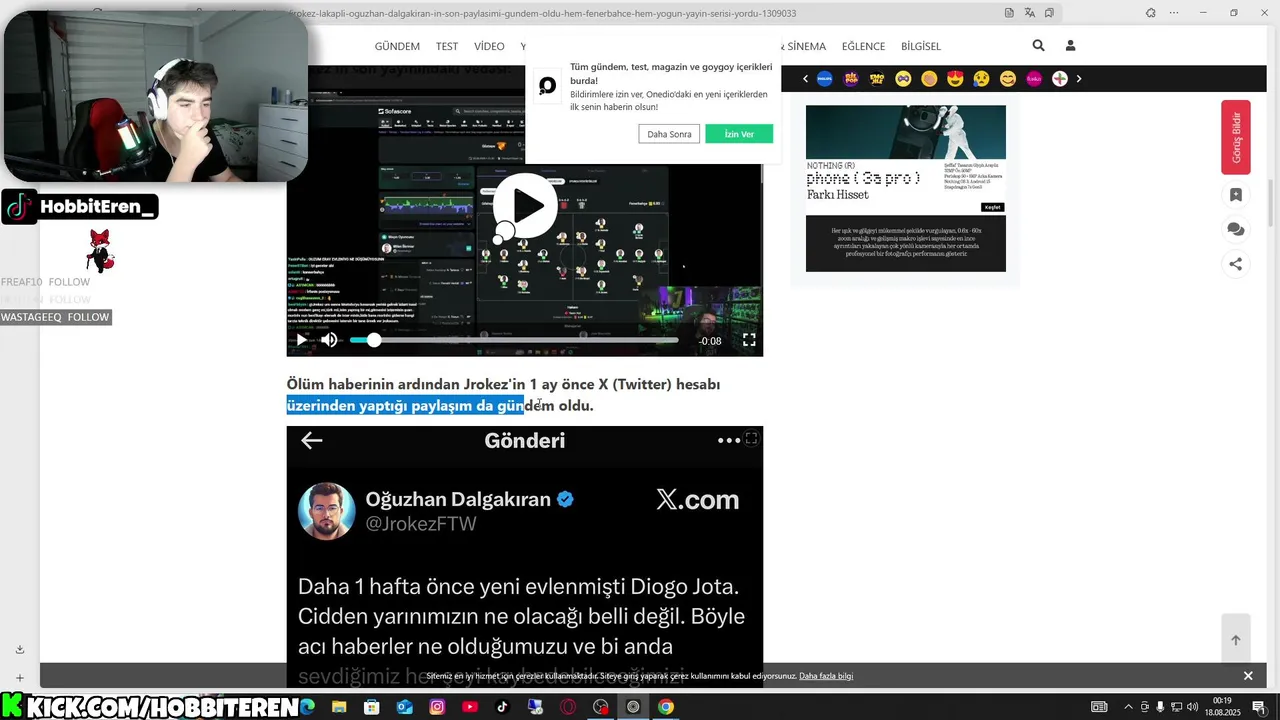The image size is (1280, 720).
Task: Click the green İzin Ver button
Action: [x=739, y=134]
